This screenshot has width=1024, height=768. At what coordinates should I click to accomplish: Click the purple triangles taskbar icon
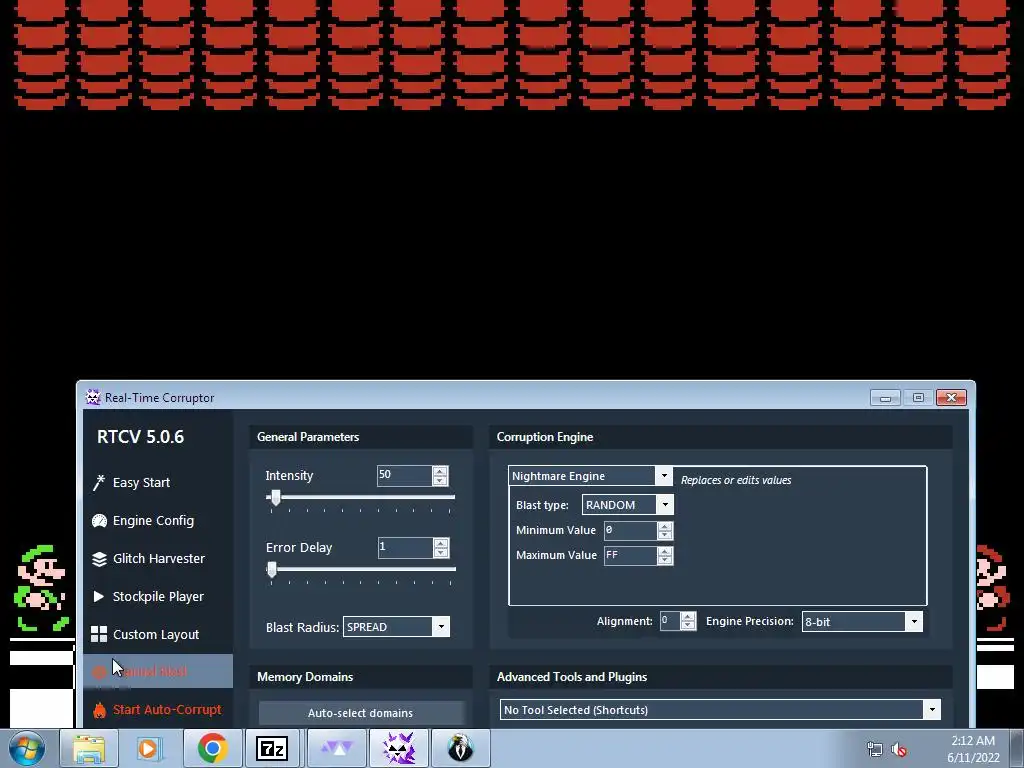tap(336, 749)
